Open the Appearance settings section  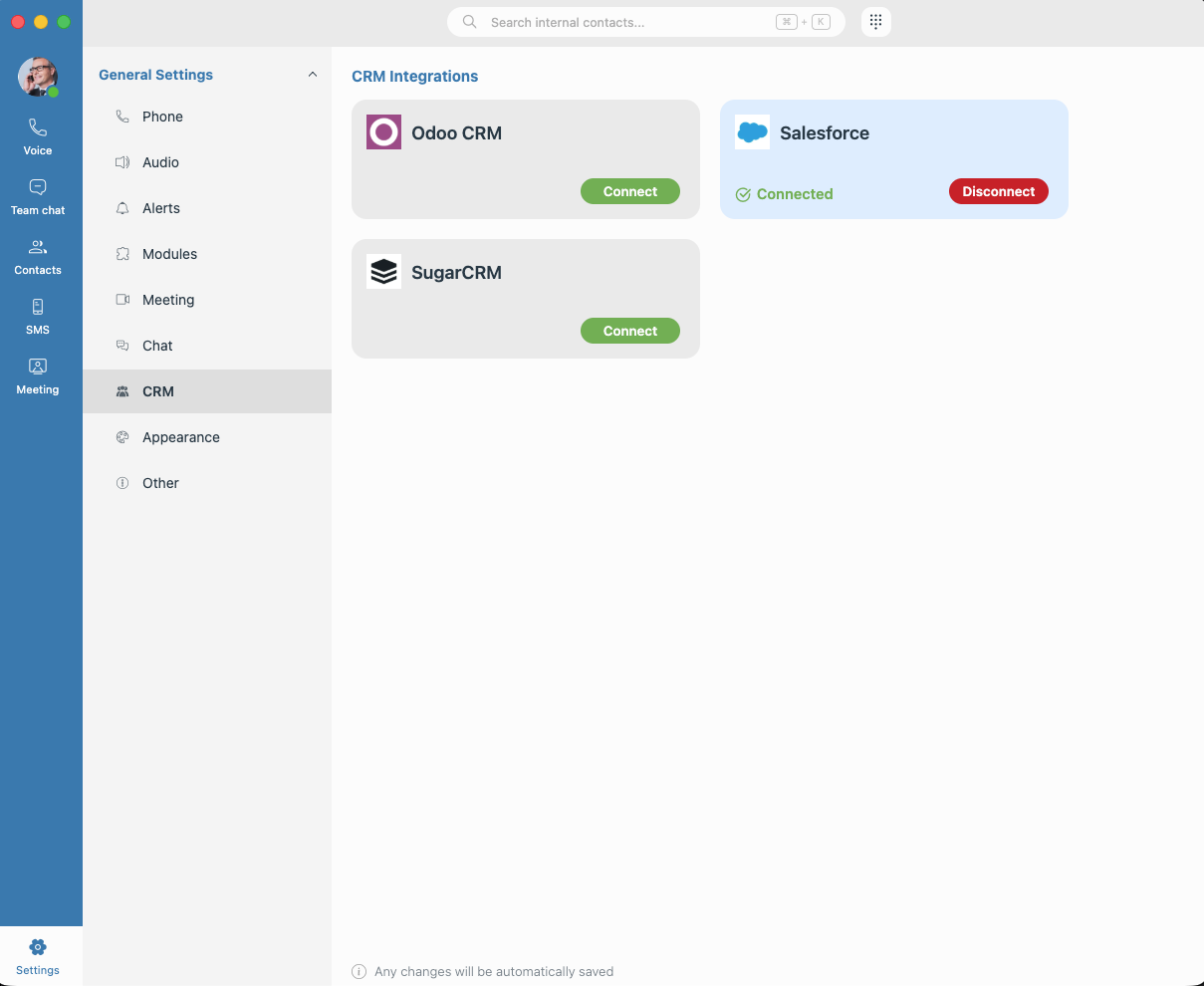click(x=181, y=437)
